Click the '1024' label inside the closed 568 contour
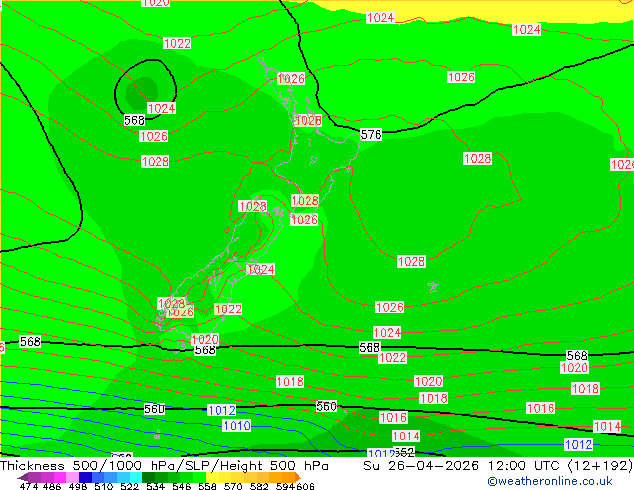This screenshot has height=490, width=634. [161, 108]
